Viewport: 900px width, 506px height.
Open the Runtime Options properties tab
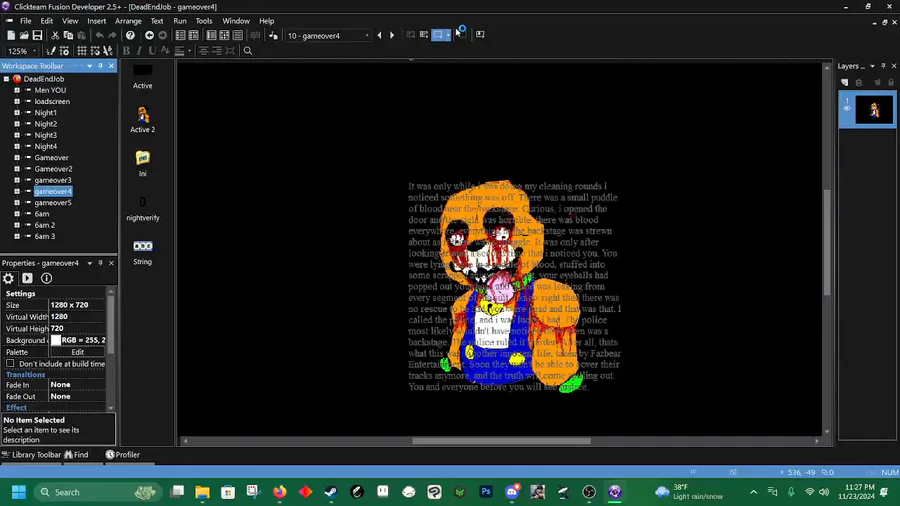coord(28,278)
